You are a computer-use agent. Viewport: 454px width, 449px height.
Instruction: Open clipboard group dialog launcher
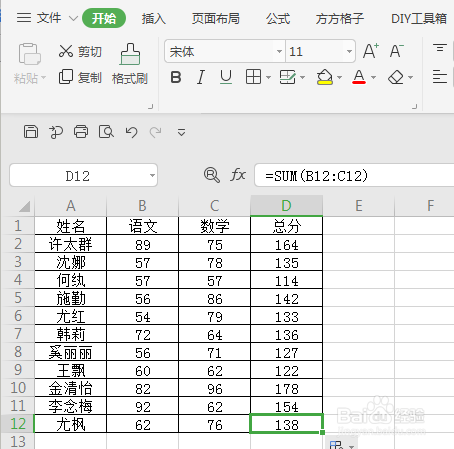pos(151,106)
